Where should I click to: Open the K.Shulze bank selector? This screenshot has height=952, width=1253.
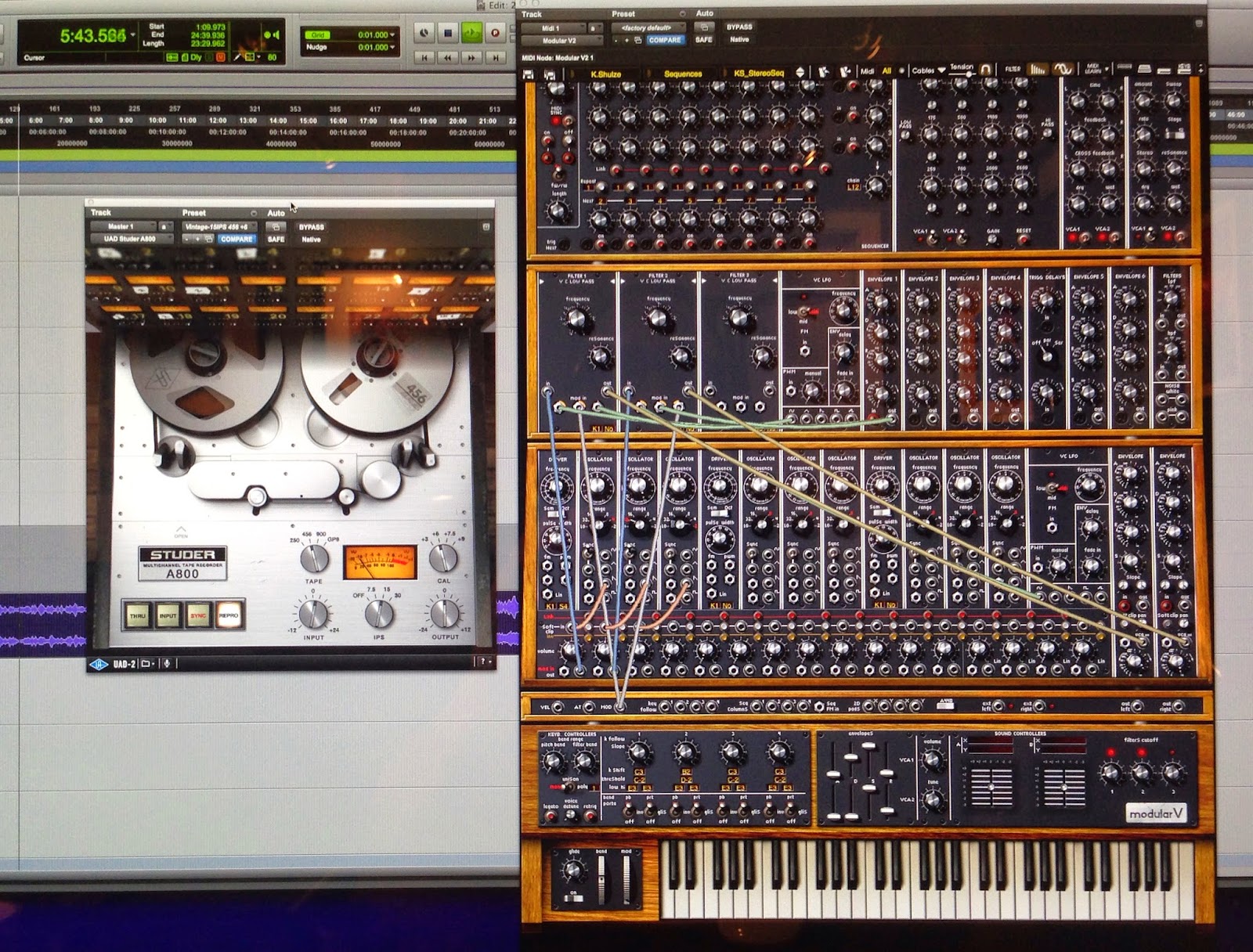pos(606,74)
